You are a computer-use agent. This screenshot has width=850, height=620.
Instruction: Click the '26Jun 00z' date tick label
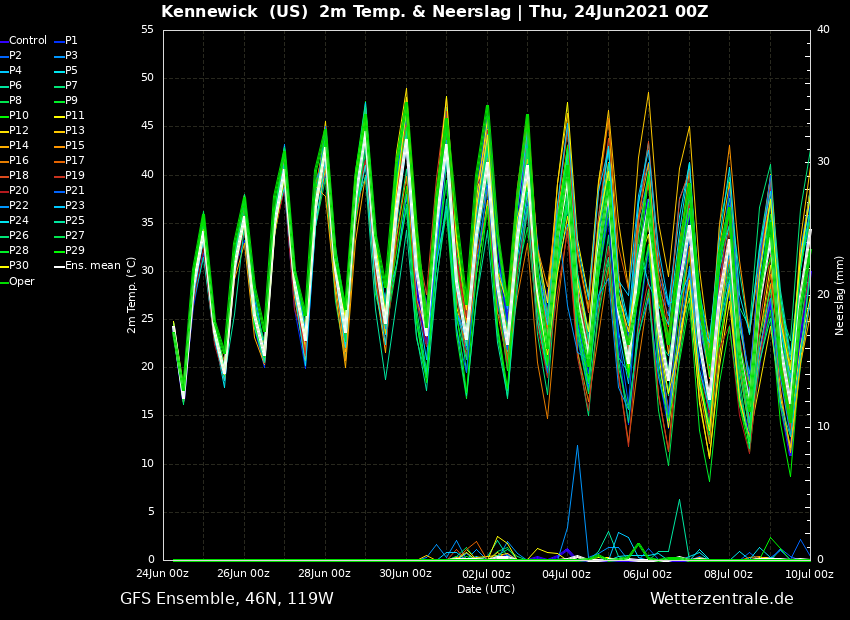pyautogui.click(x=243, y=574)
